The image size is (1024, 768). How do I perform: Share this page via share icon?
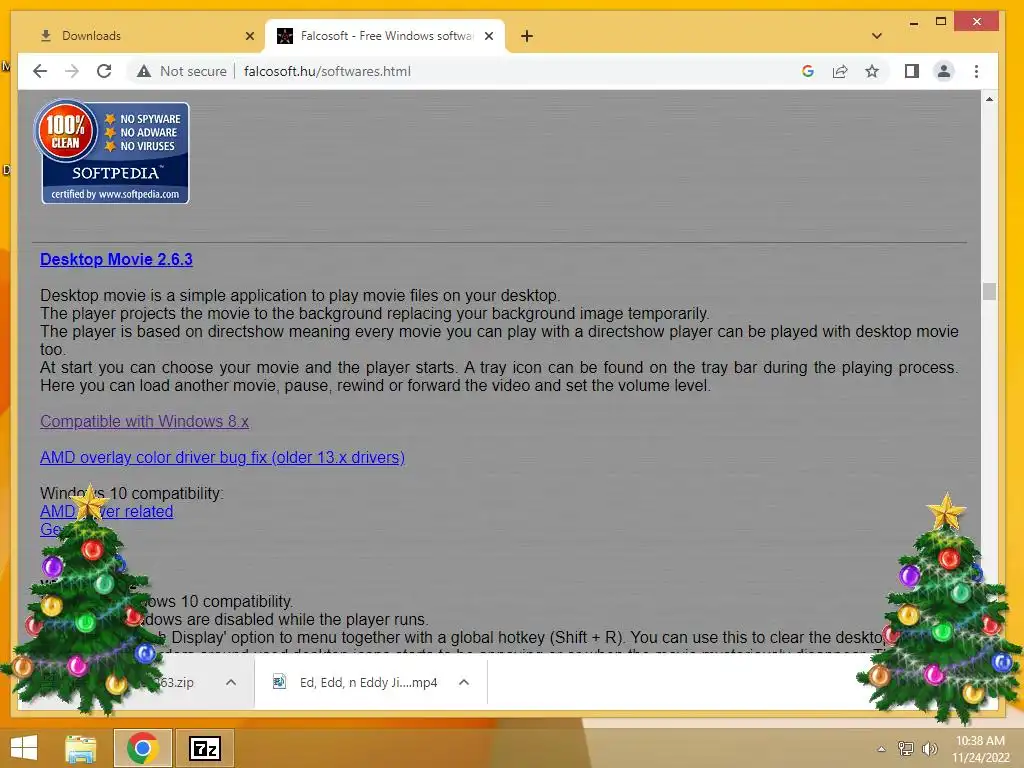(x=840, y=71)
